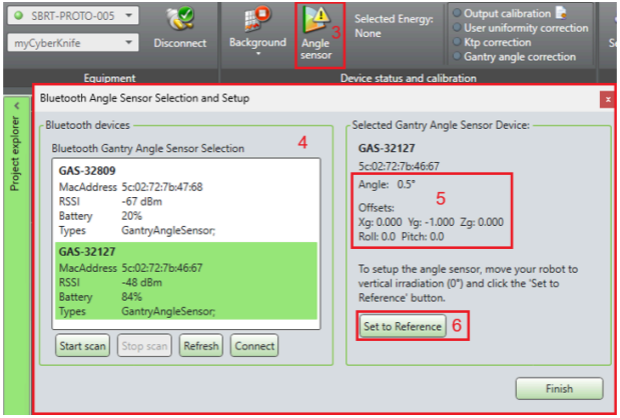Collapse the Project explorer chevron

point(15,105)
